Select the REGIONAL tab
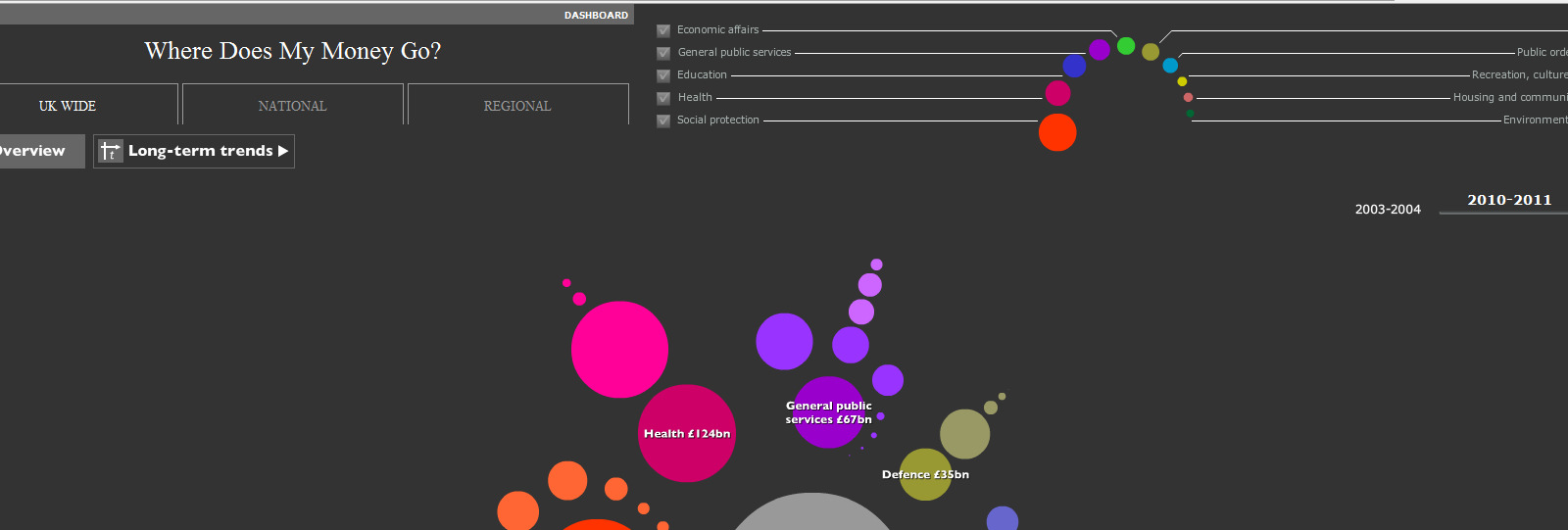Viewport: 1568px width, 530px height. point(517,105)
